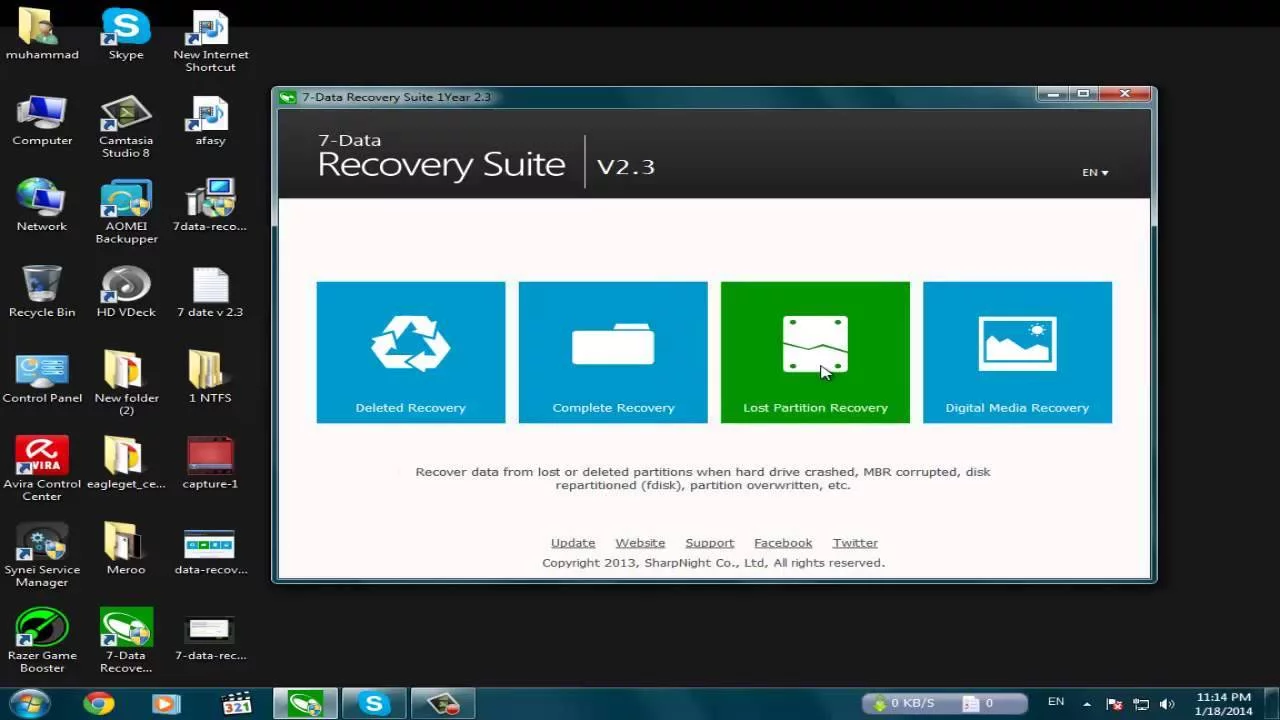Open the Twitter link
The image size is (1280, 720).
(855, 543)
